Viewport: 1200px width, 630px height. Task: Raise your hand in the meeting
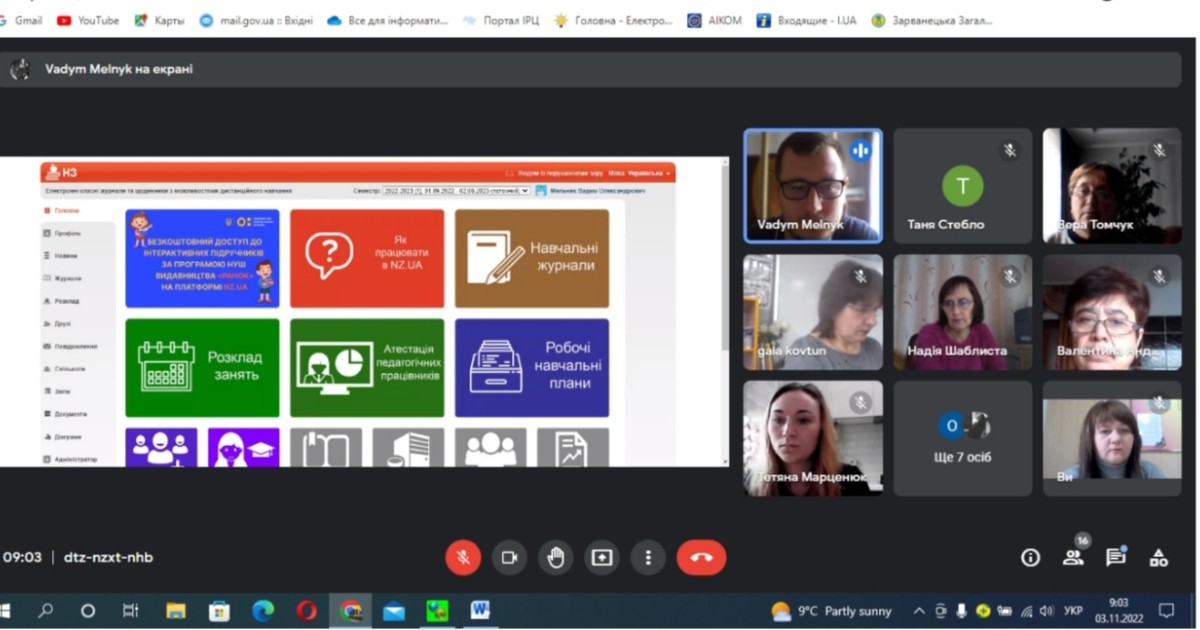pyautogui.click(x=555, y=558)
